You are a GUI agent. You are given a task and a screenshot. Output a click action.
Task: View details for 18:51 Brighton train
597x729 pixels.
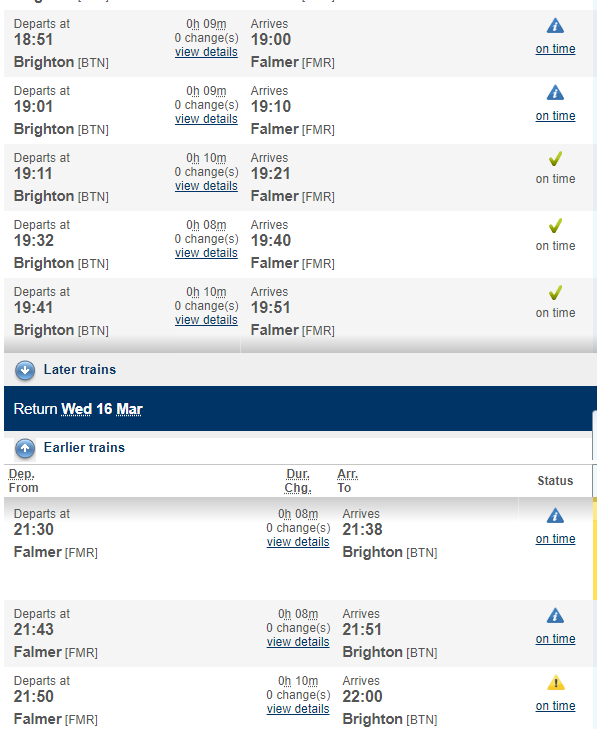pyautogui.click(x=206, y=52)
